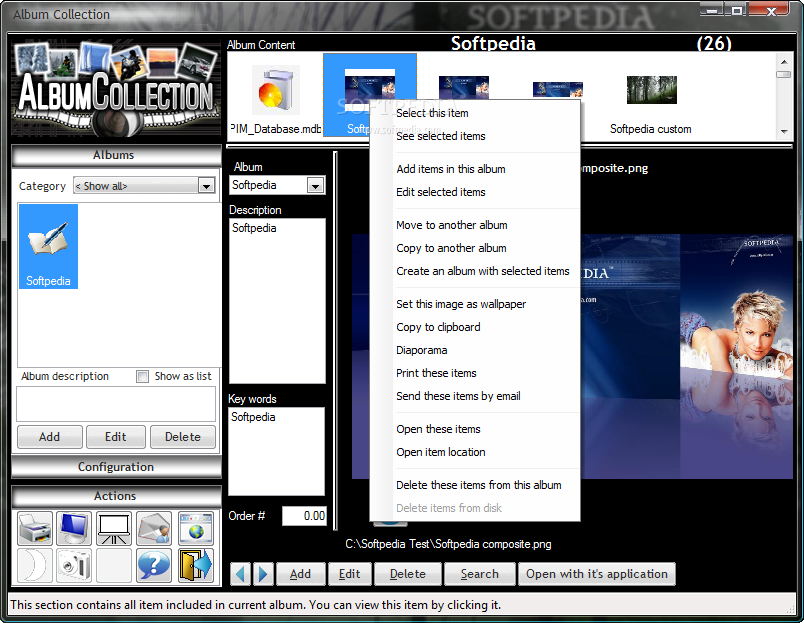Choose 'Add items in this album'
Image resolution: width=804 pixels, height=623 pixels.
[451, 169]
